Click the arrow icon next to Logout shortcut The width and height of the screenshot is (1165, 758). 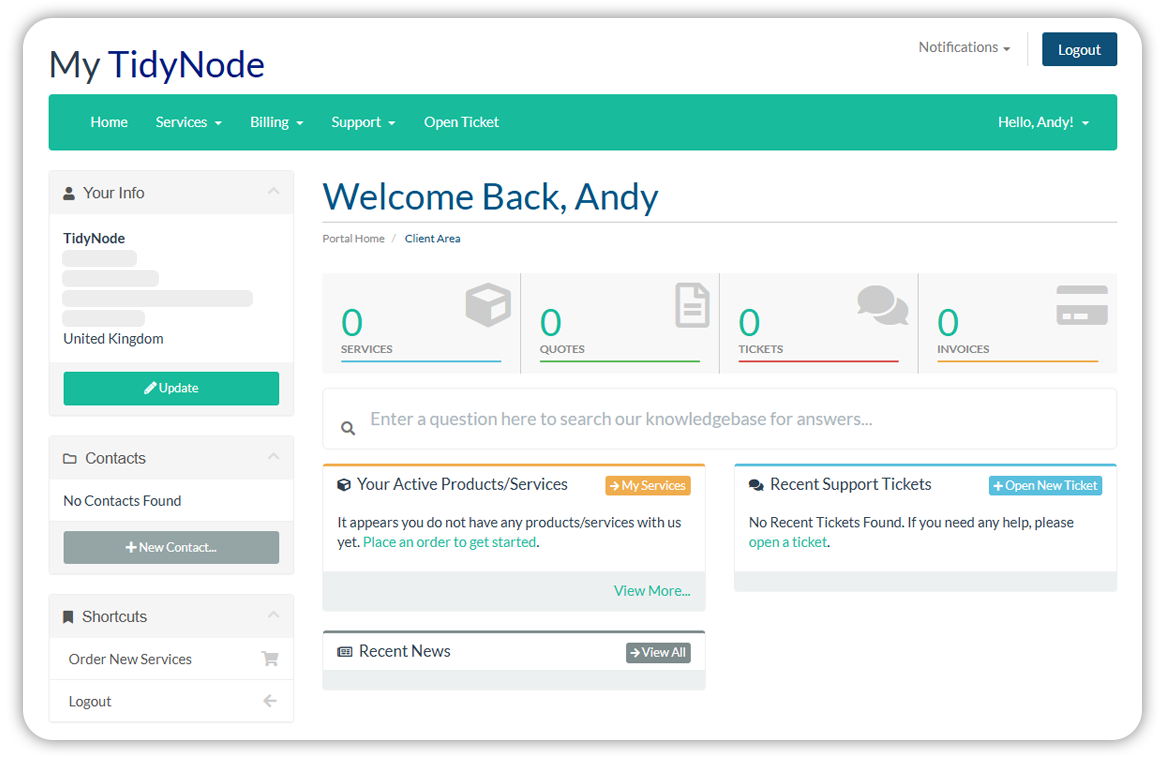tap(269, 701)
